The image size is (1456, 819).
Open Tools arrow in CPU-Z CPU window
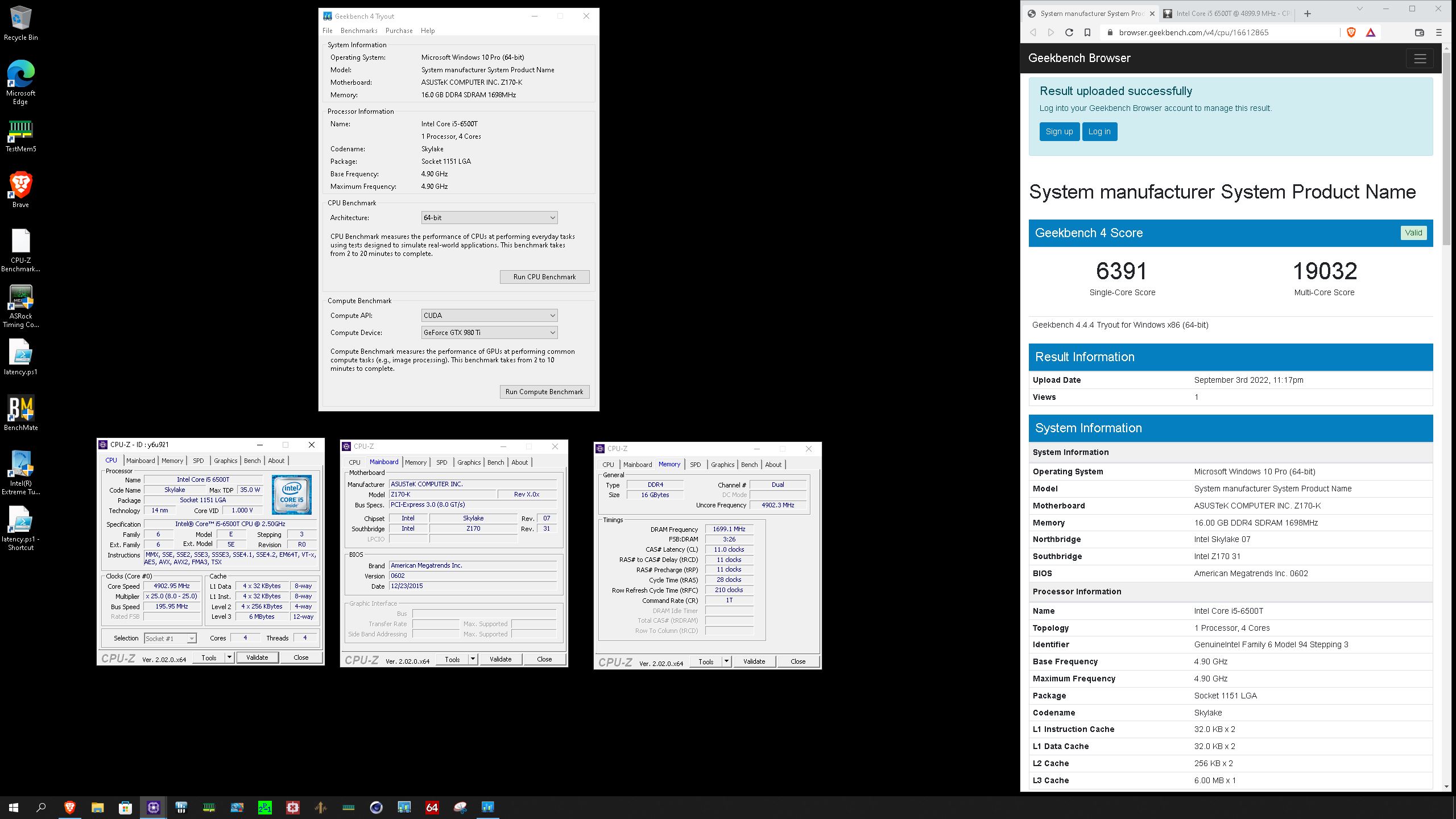(x=229, y=657)
